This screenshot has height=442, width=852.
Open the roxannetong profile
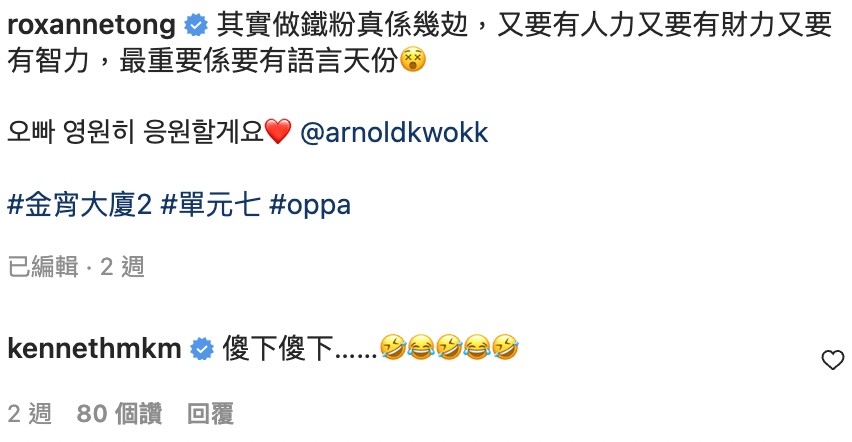tap(91, 25)
